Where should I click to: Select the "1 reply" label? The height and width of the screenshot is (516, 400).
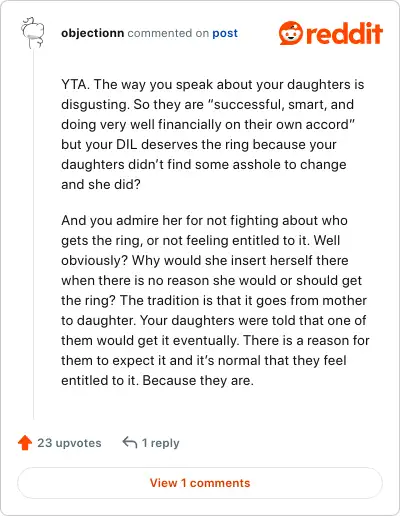pos(160,443)
